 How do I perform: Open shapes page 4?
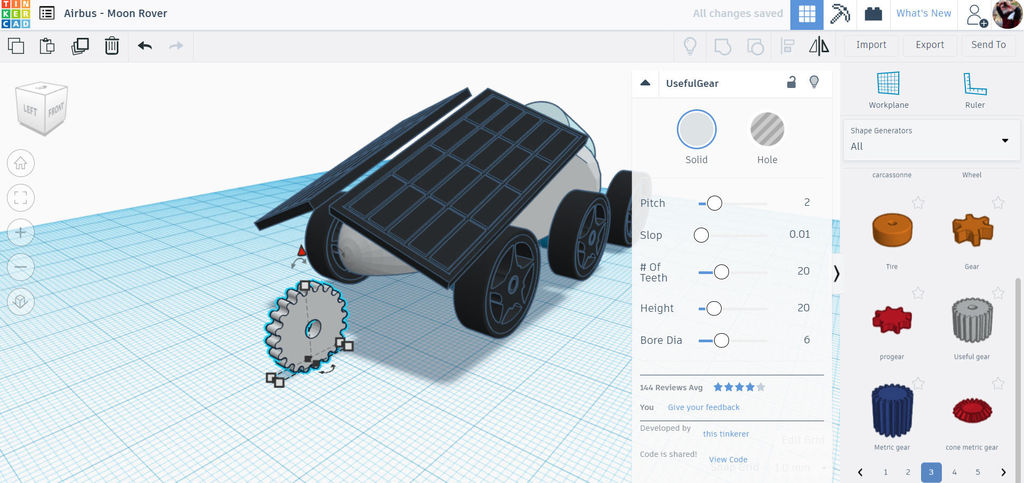[x=954, y=472]
